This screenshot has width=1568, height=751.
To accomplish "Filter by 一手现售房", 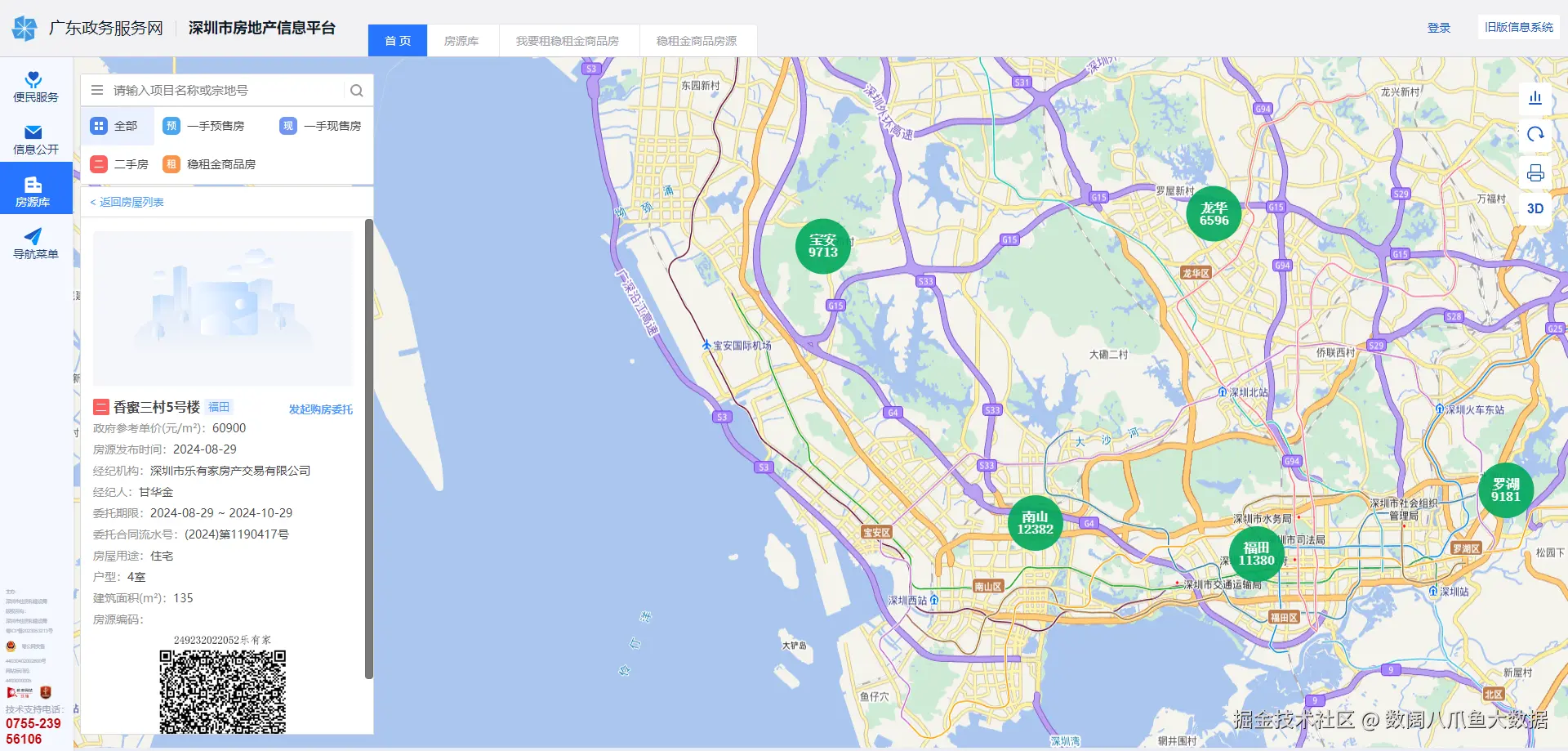I will [320, 126].
